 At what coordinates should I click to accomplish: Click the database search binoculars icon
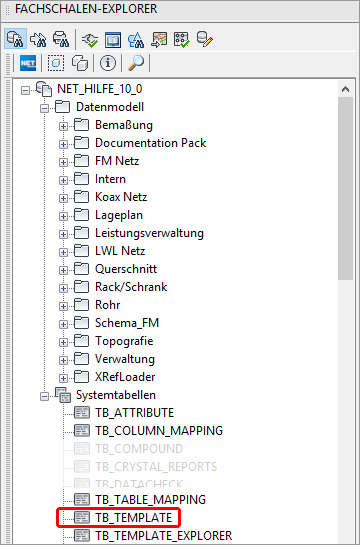(15, 39)
